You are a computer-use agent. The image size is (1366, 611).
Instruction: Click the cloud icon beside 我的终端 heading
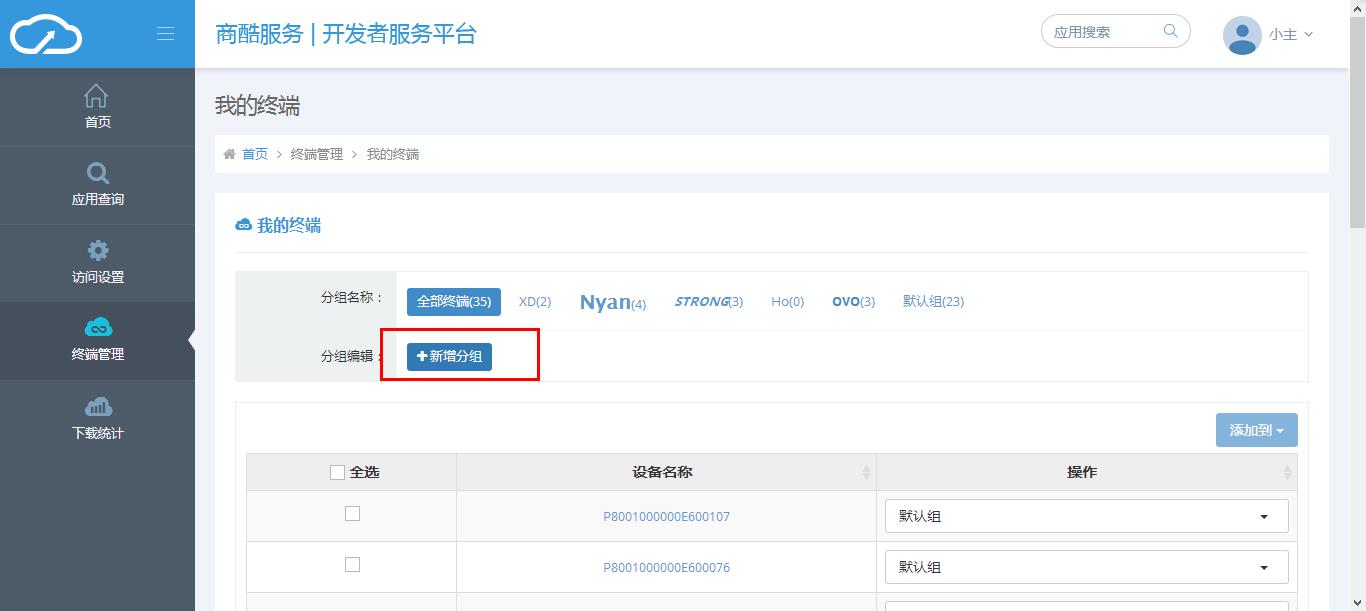coord(243,226)
